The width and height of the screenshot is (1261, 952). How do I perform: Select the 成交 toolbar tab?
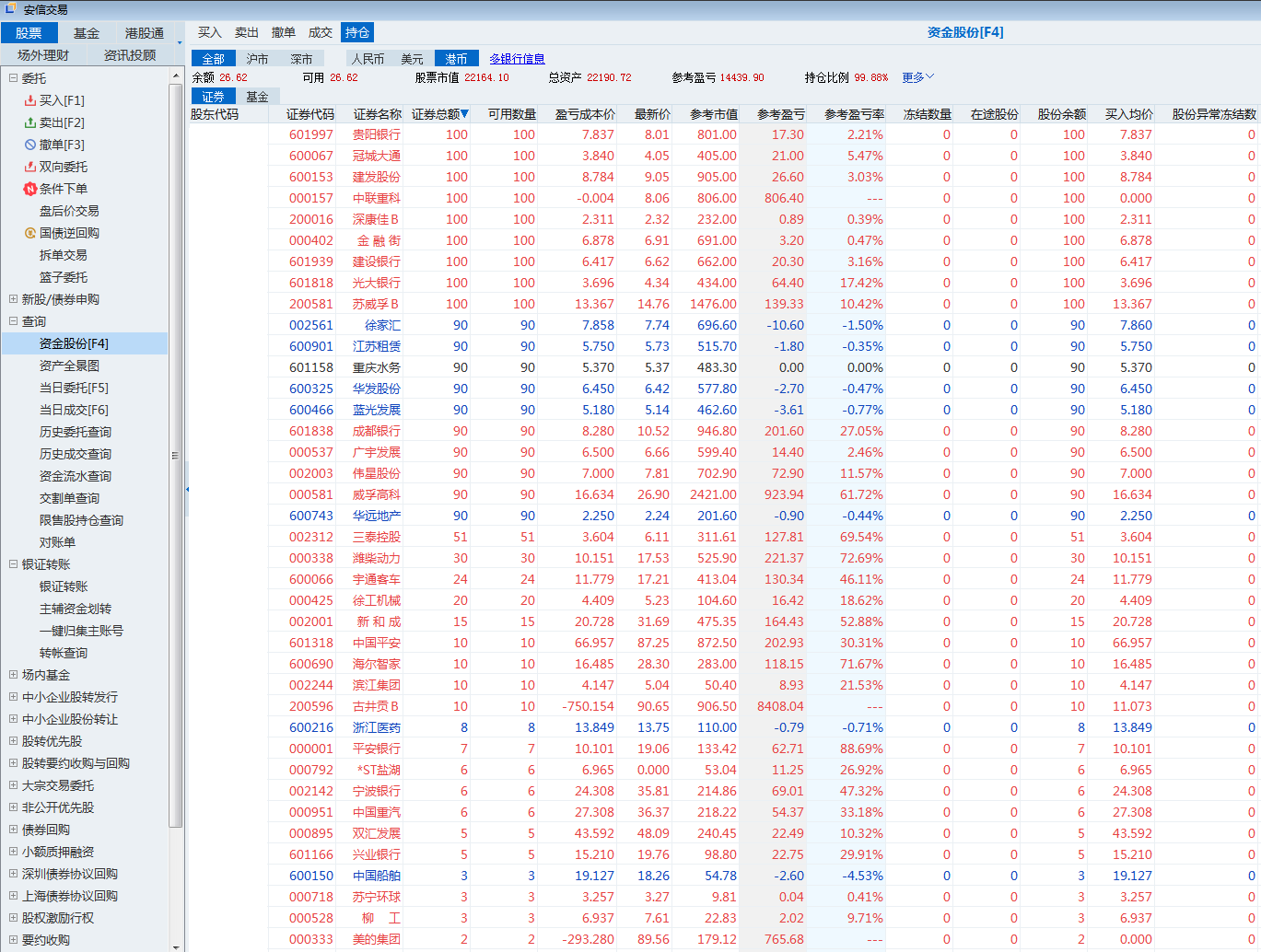[321, 32]
